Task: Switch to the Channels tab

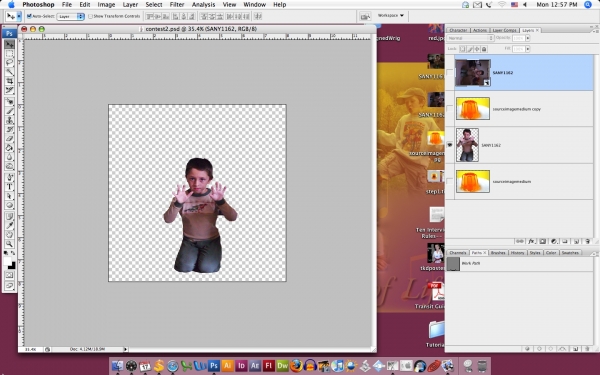Action: coord(458,253)
